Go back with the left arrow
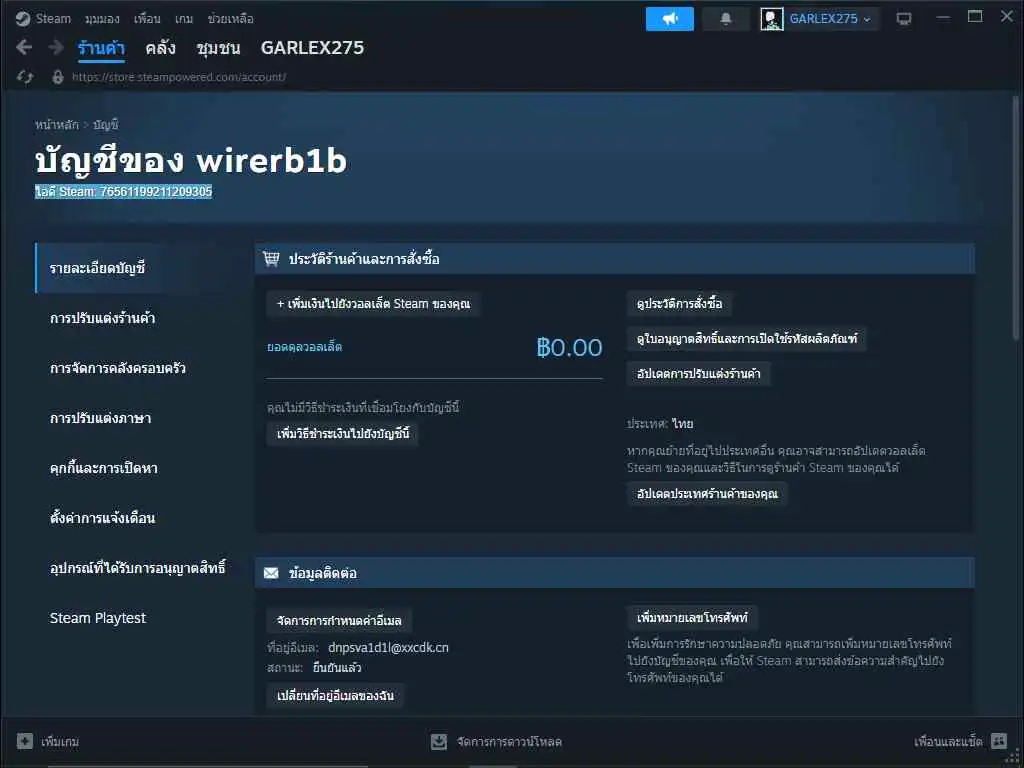1024x768 pixels. click(x=24, y=47)
